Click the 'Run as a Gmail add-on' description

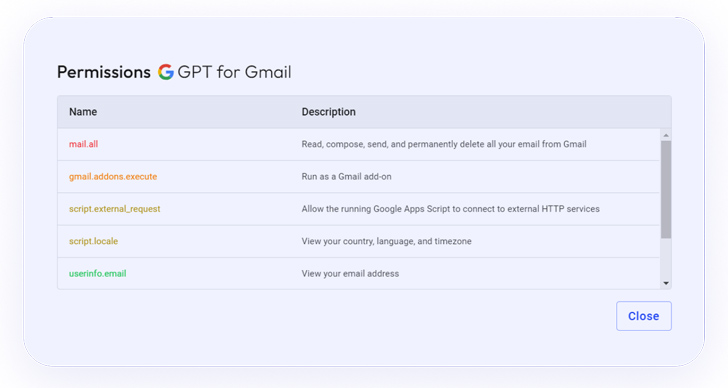click(x=346, y=176)
